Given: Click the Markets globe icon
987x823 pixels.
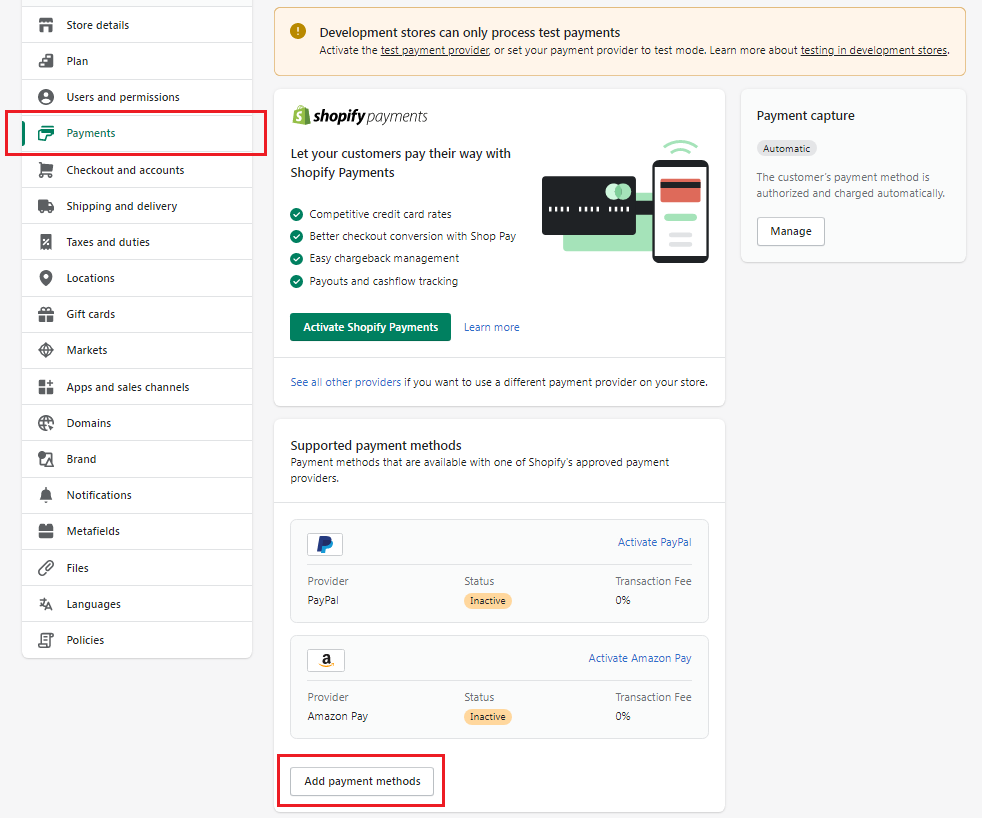Looking at the screenshot, I should pyautogui.click(x=46, y=350).
